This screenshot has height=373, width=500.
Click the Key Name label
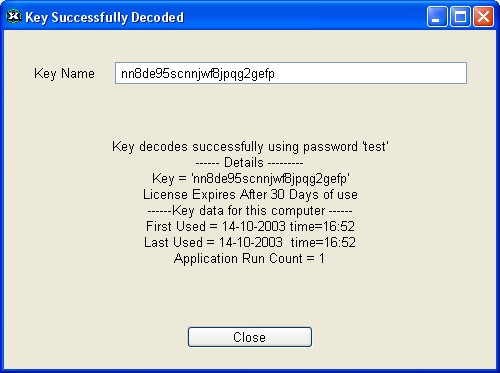(x=64, y=74)
